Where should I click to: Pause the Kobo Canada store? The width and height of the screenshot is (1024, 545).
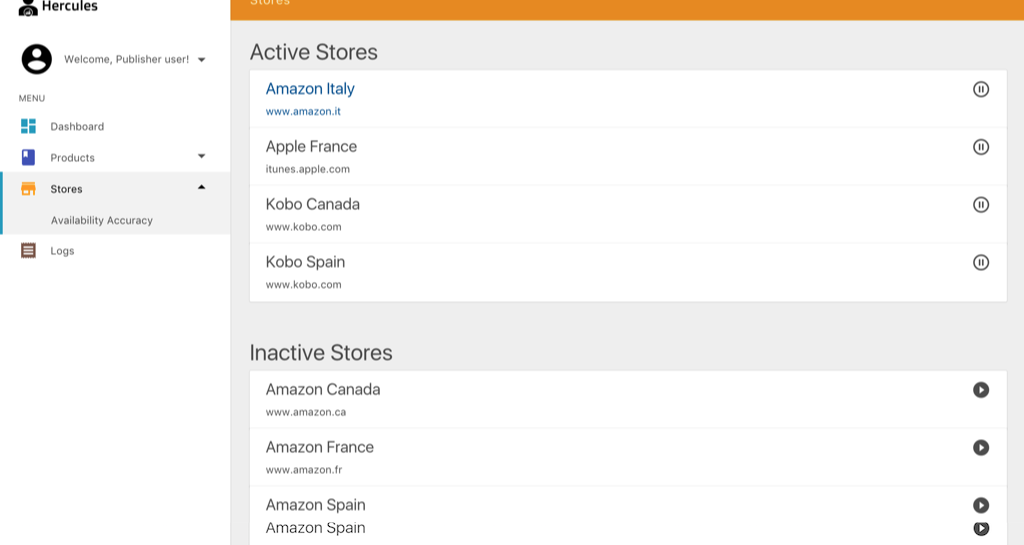point(981,205)
